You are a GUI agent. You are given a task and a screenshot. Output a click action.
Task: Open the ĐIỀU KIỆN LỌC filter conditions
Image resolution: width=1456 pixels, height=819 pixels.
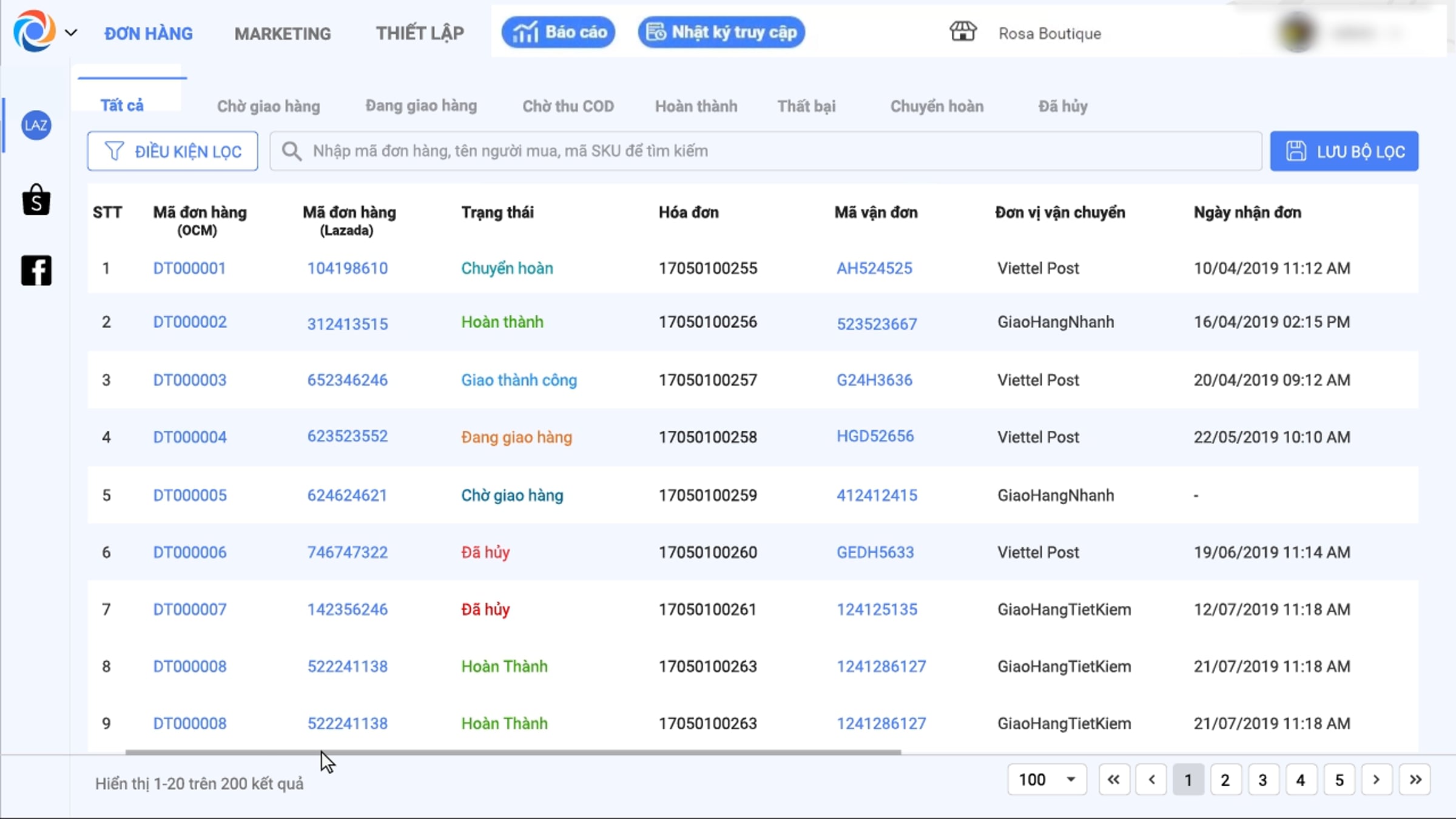(x=172, y=151)
